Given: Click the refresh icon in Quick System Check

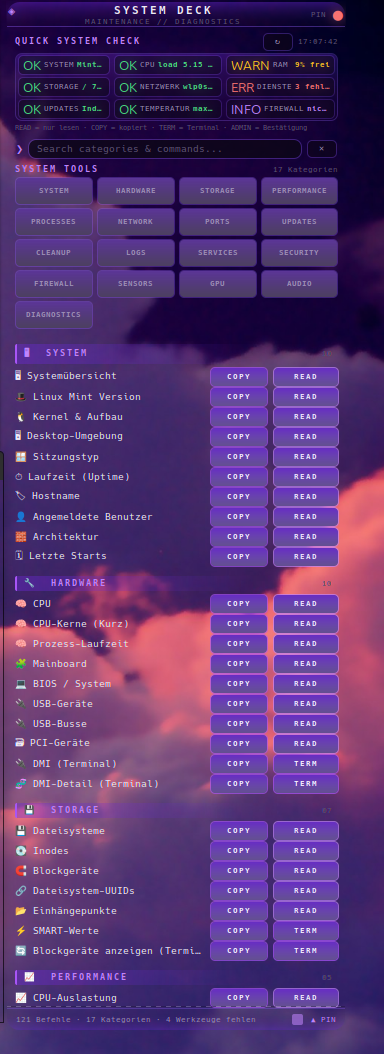Looking at the screenshot, I should pyautogui.click(x=277, y=42).
